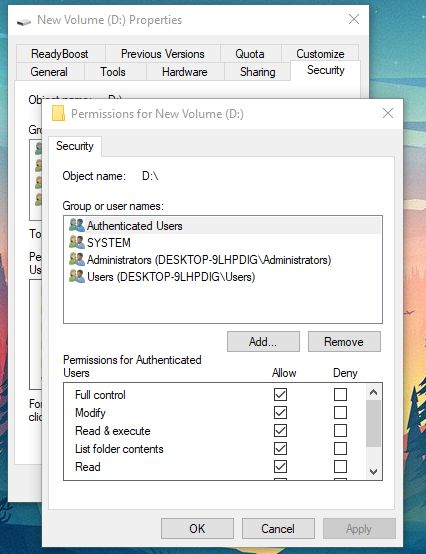Open the Hardware tab
The height and width of the screenshot is (554, 426).
[x=184, y=72]
